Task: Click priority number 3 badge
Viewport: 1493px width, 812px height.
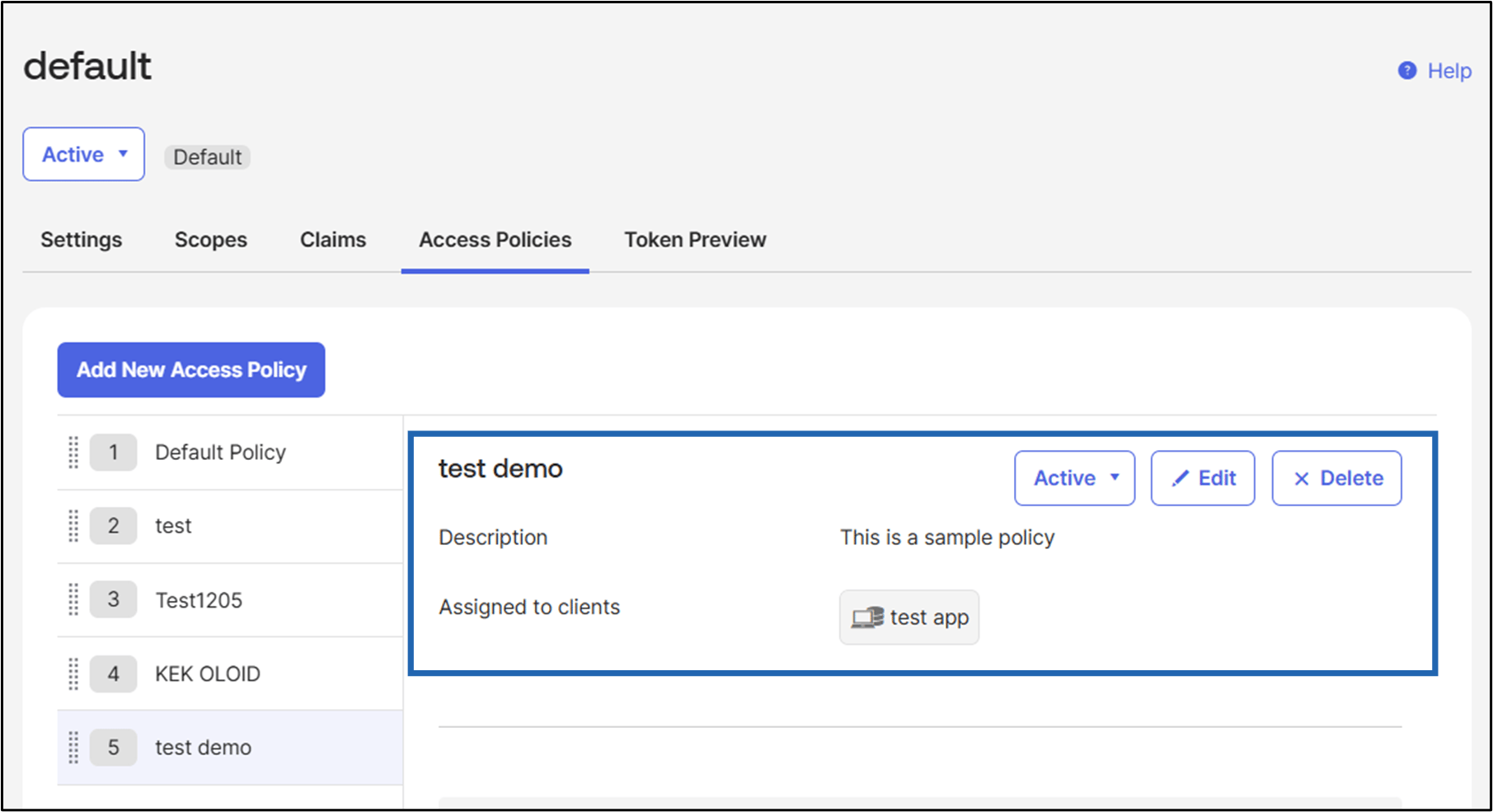Action: pyautogui.click(x=113, y=599)
